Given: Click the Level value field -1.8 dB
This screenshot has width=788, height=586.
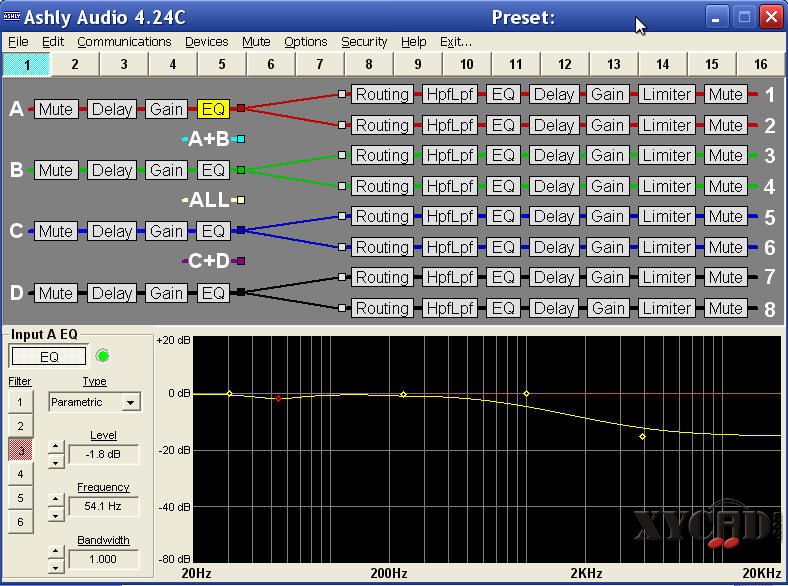Looking at the screenshot, I should (x=103, y=454).
